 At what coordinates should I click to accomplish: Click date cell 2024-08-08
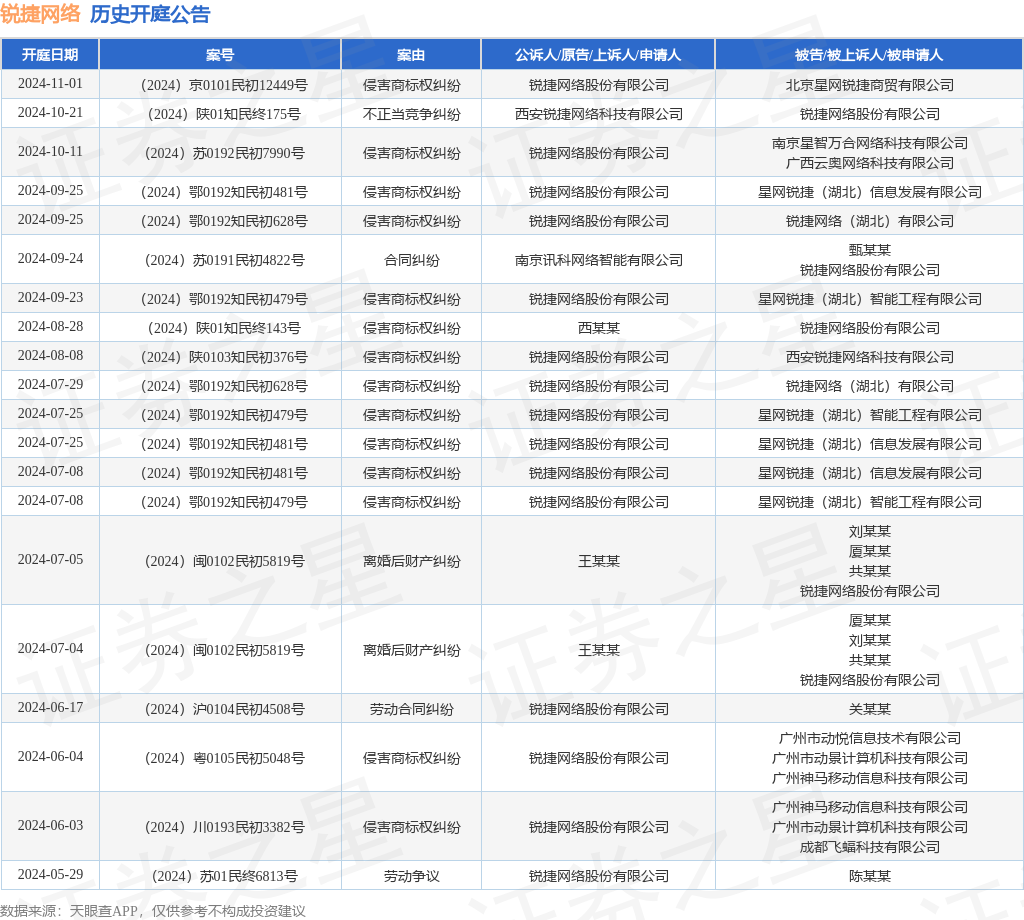pos(50,356)
